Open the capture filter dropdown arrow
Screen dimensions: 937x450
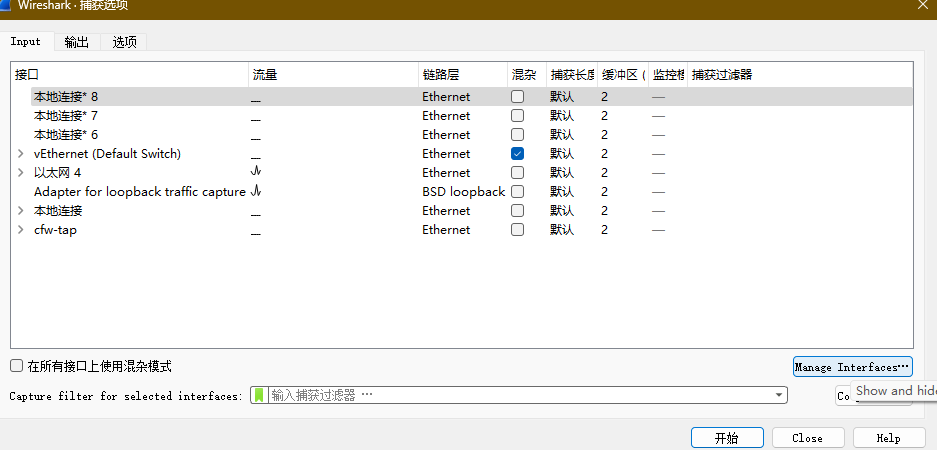(779, 395)
